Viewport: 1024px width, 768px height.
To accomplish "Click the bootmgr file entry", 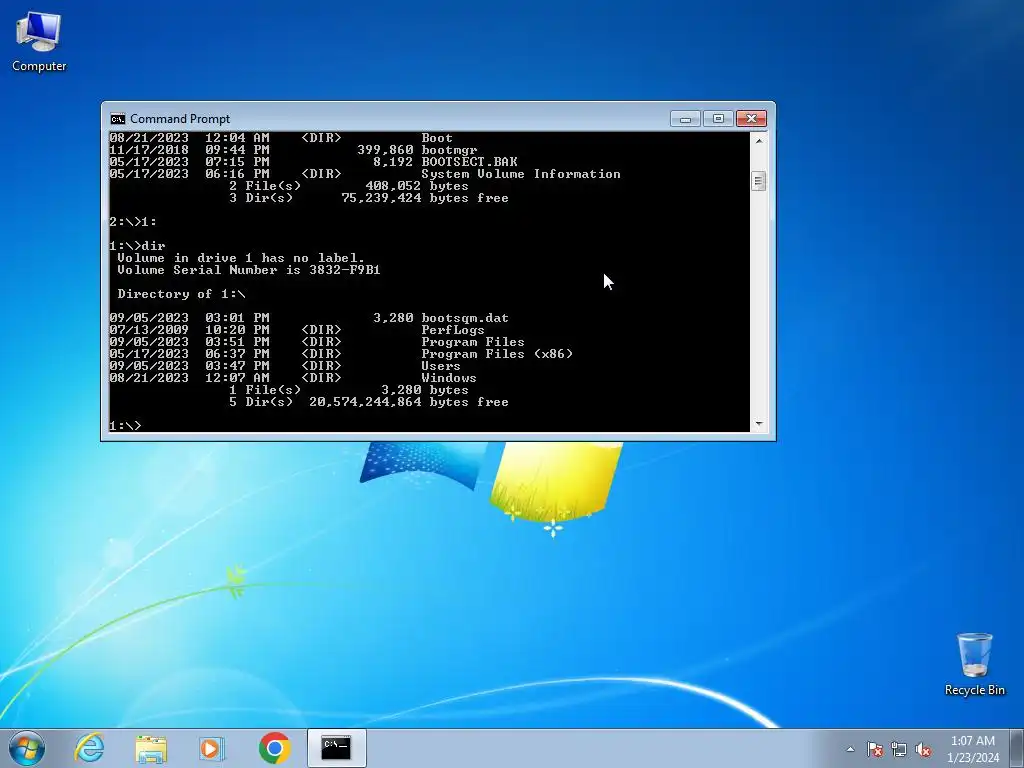I will [449, 150].
